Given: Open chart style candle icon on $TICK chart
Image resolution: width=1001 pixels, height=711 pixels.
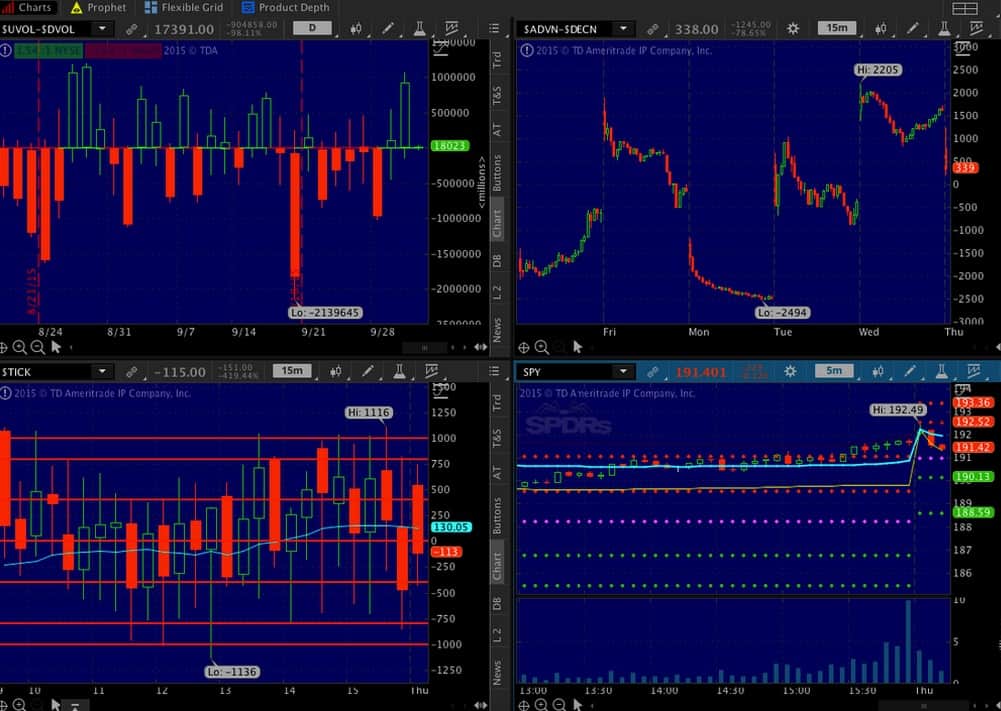Looking at the screenshot, I should 336,371.
